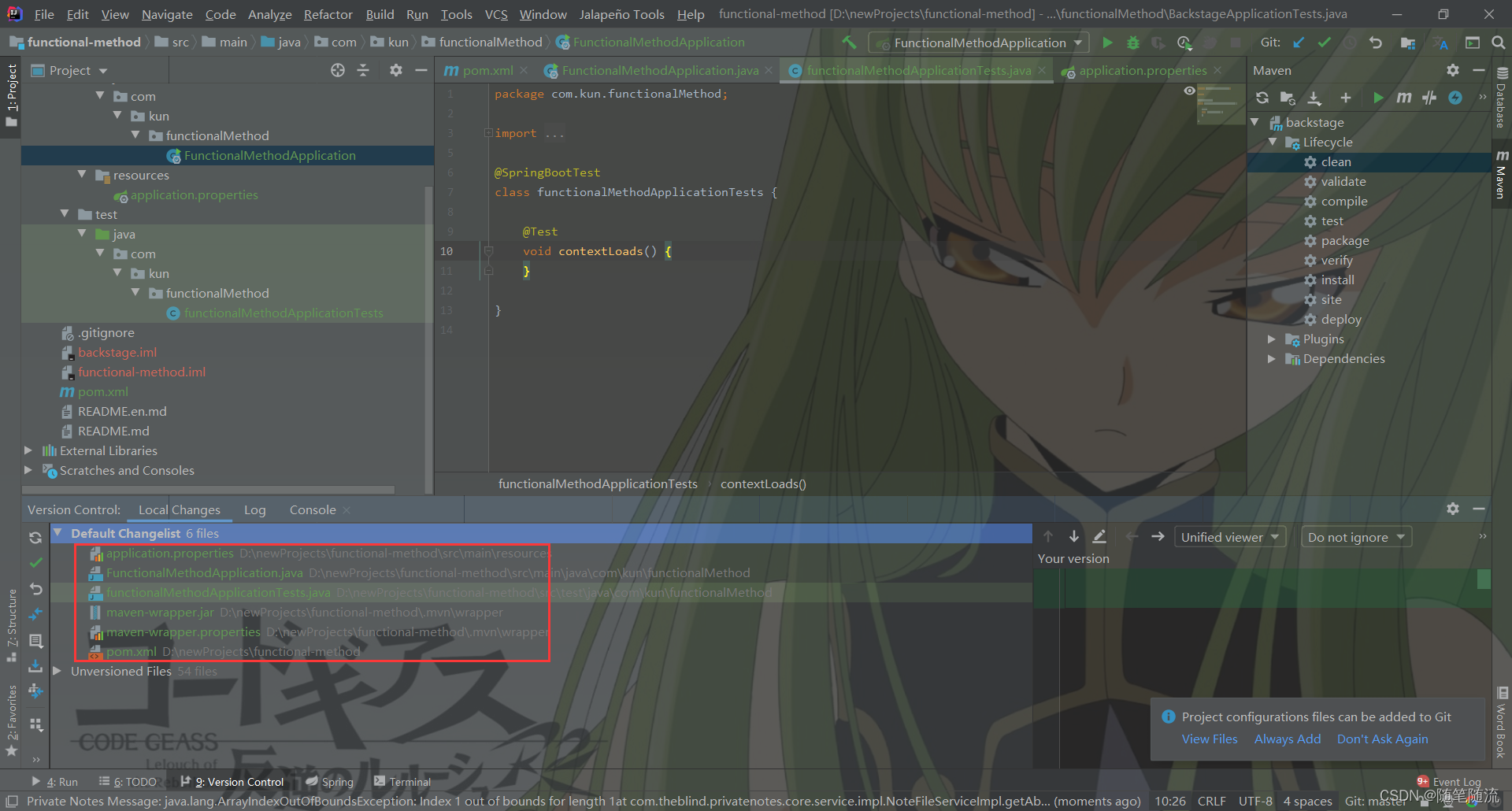Edit source with pencil icon in diff
The height and width of the screenshot is (811, 1512).
click(1100, 536)
